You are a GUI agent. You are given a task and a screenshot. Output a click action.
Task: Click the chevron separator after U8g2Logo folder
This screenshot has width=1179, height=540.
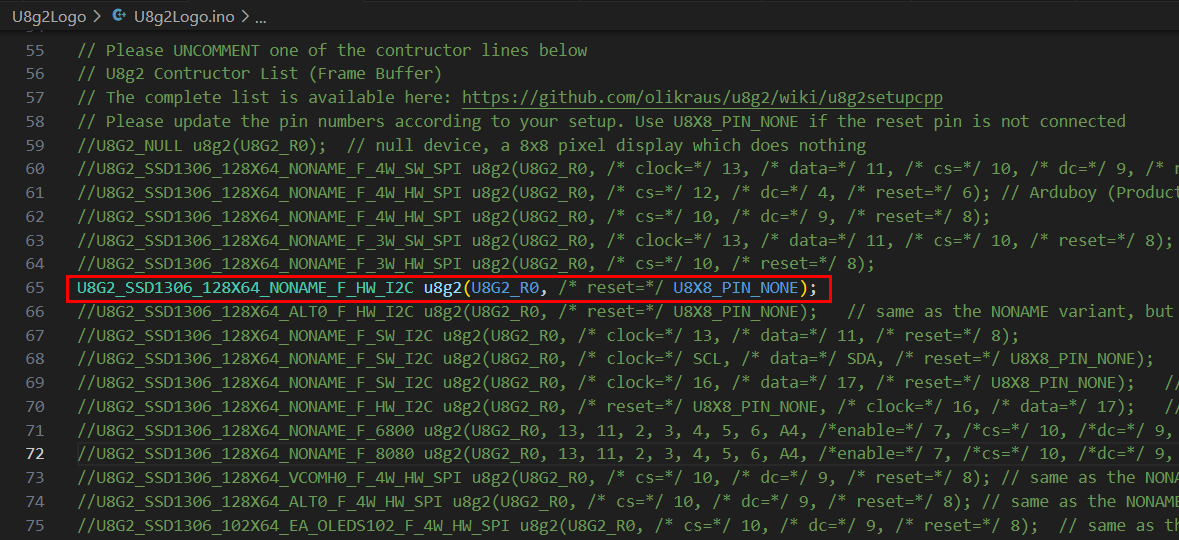[x=96, y=16]
